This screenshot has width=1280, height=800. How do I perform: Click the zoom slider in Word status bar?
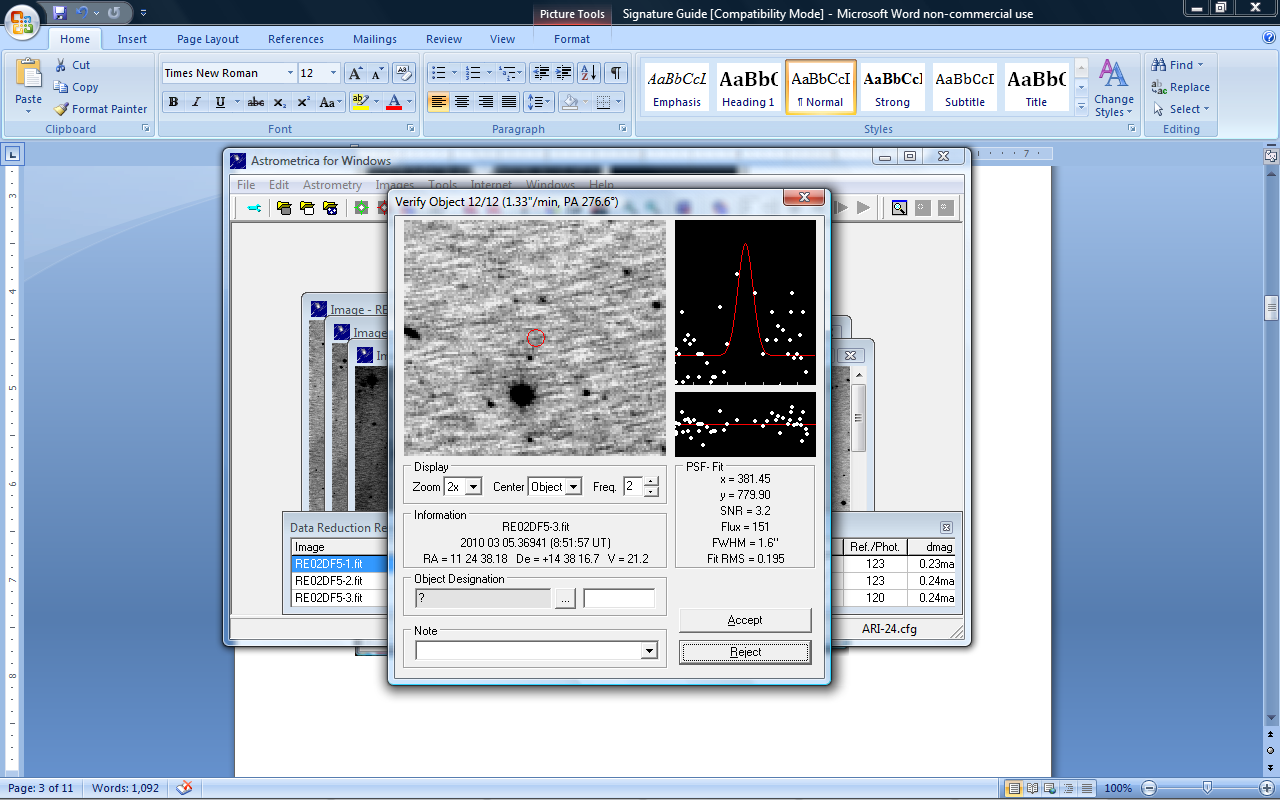tap(1207, 788)
